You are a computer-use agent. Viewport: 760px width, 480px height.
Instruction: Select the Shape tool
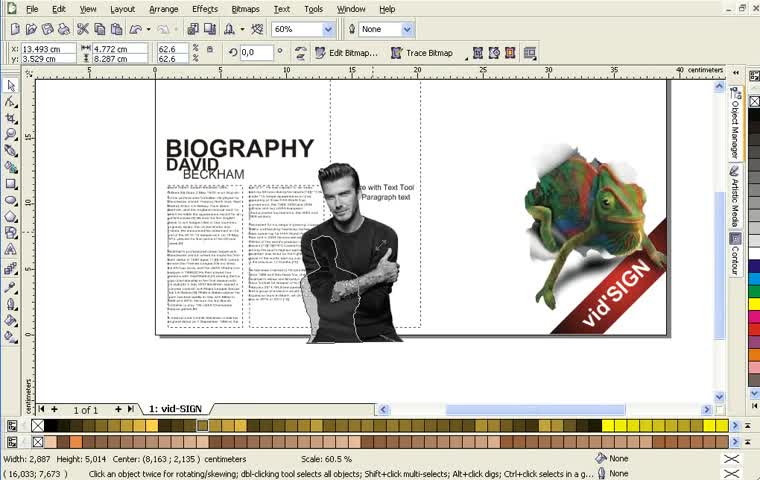coord(11,102)
